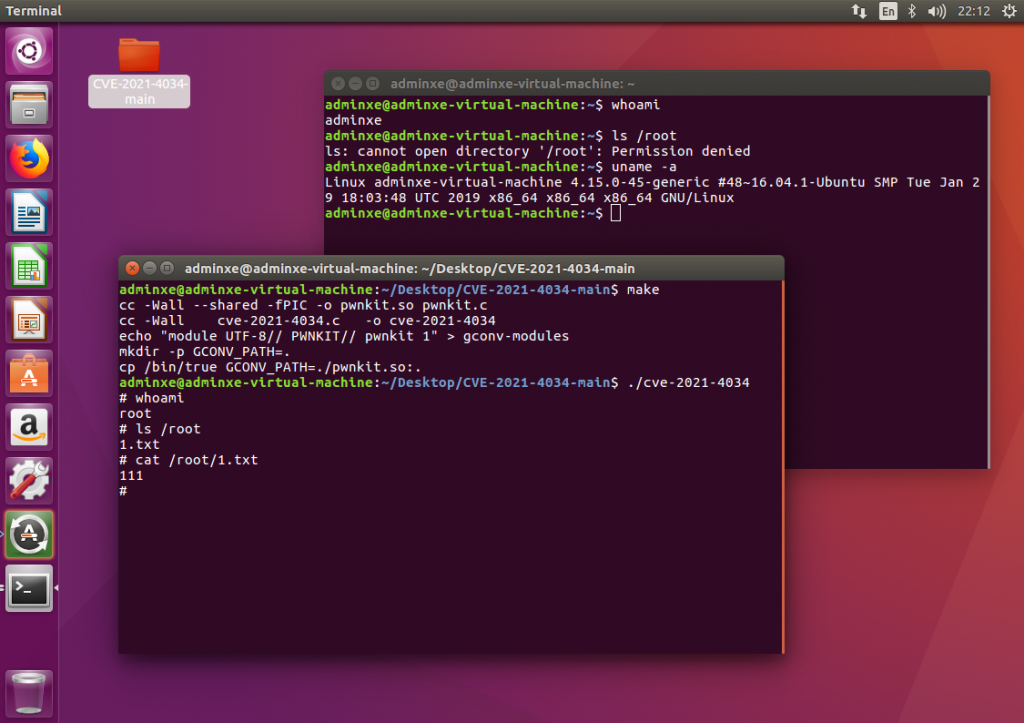Open the Bluetooth indicator menu
The width and height of the screenshot is (1024, 723).
click(912, 11)
